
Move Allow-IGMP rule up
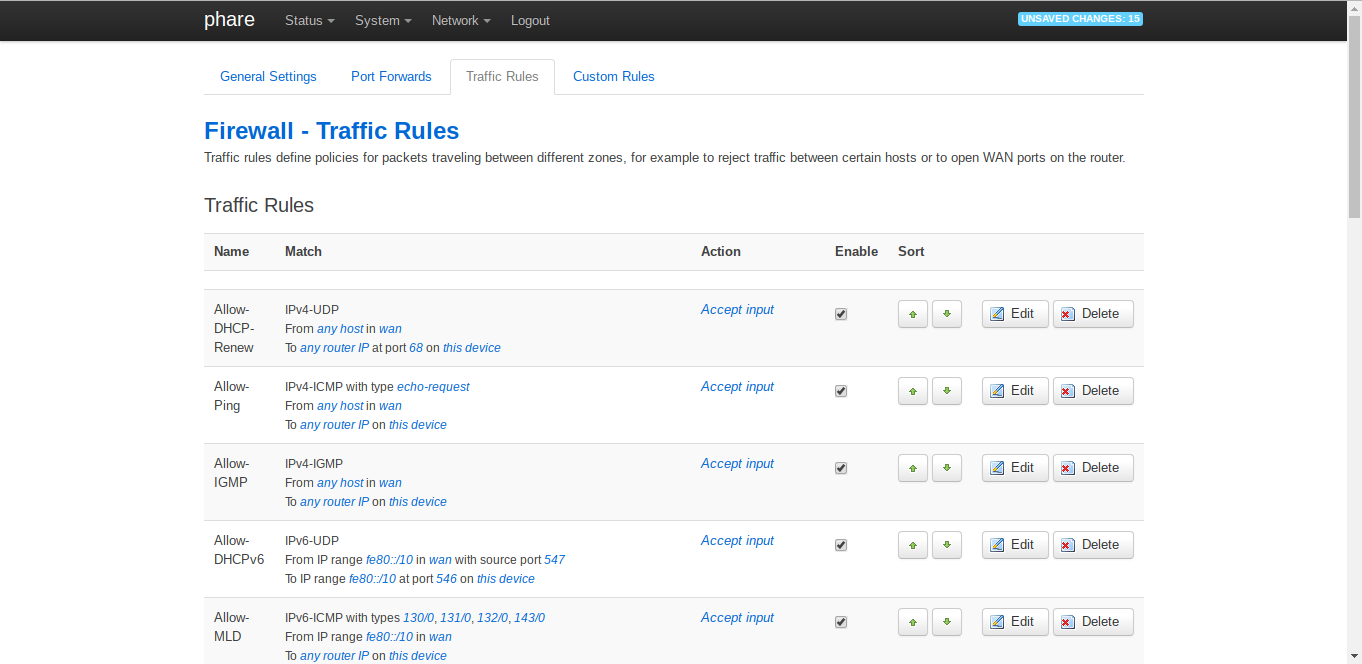(913, 468)
